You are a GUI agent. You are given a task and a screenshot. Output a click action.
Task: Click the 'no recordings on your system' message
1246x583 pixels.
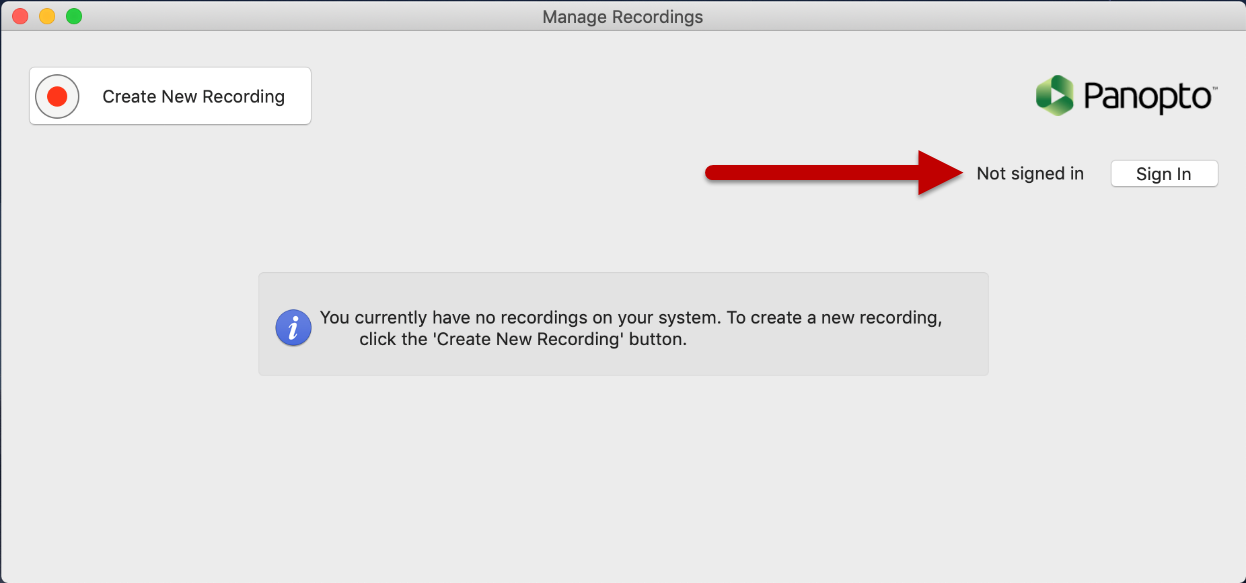(x=631, y=318)
